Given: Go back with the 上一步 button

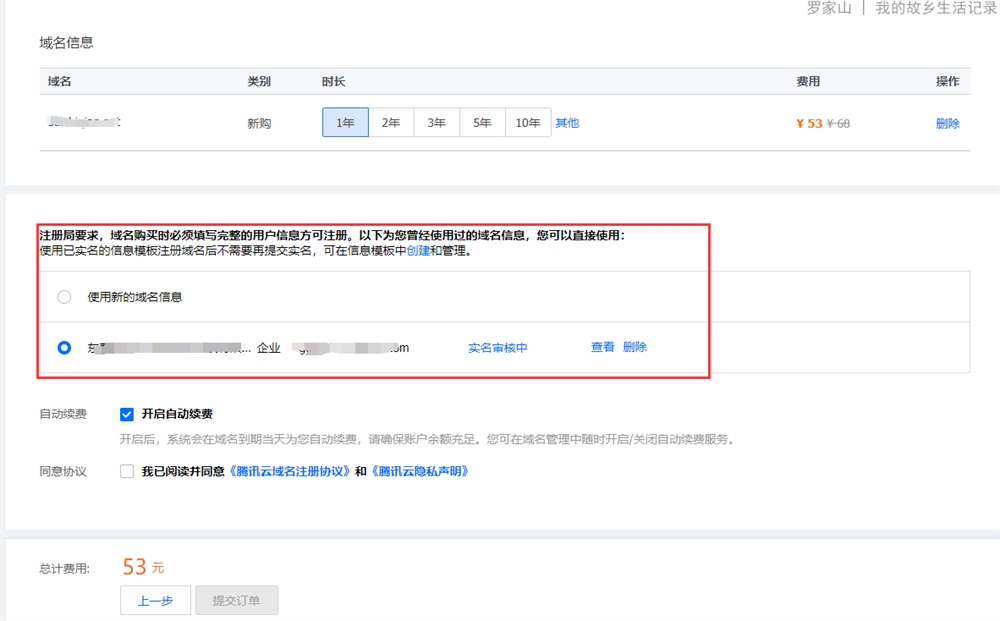Looking at the screenshot, I should [x=155, y=600].
